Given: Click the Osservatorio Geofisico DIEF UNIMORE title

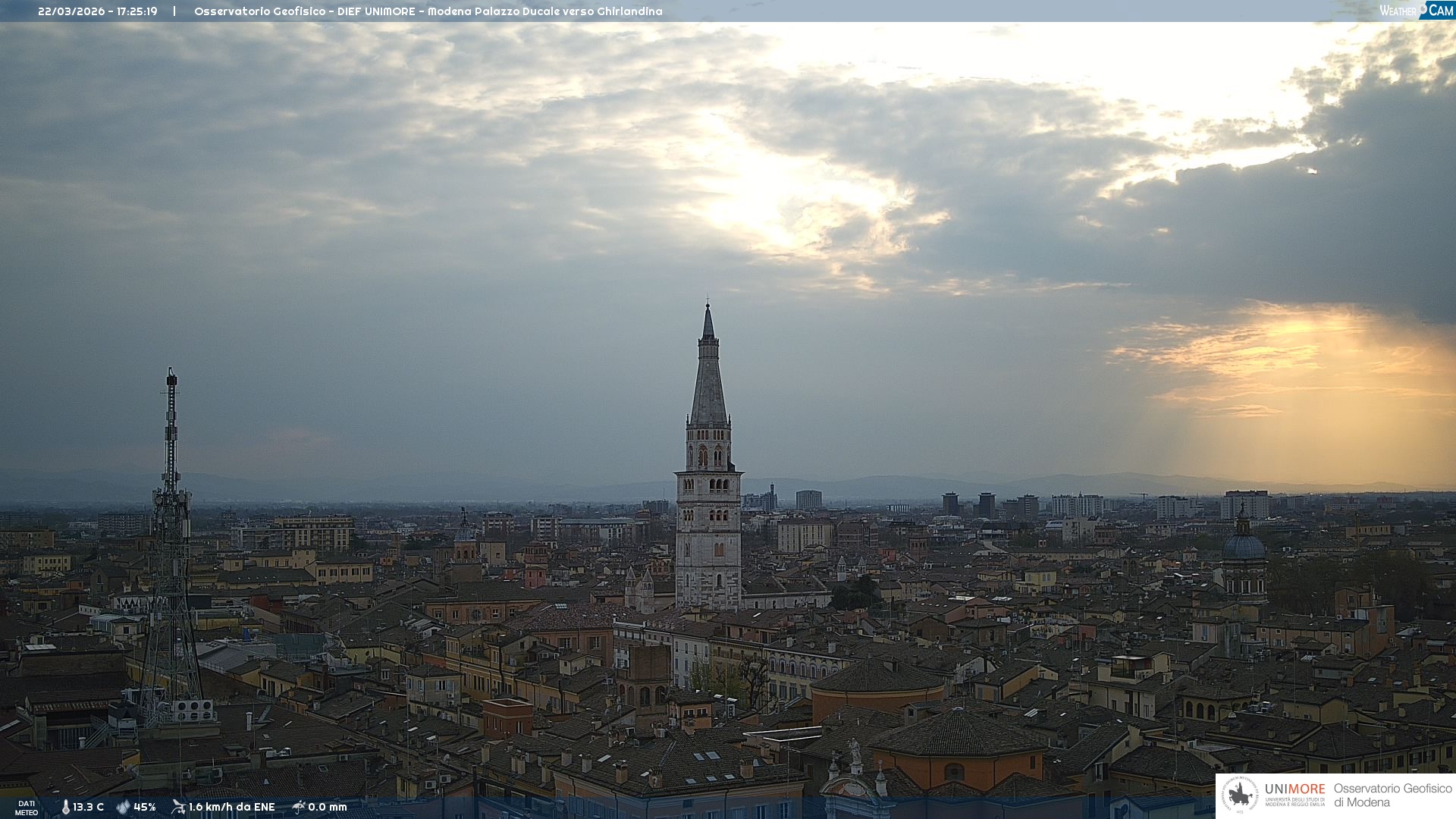Looking at the screenshot, I should tap(428, 11).
